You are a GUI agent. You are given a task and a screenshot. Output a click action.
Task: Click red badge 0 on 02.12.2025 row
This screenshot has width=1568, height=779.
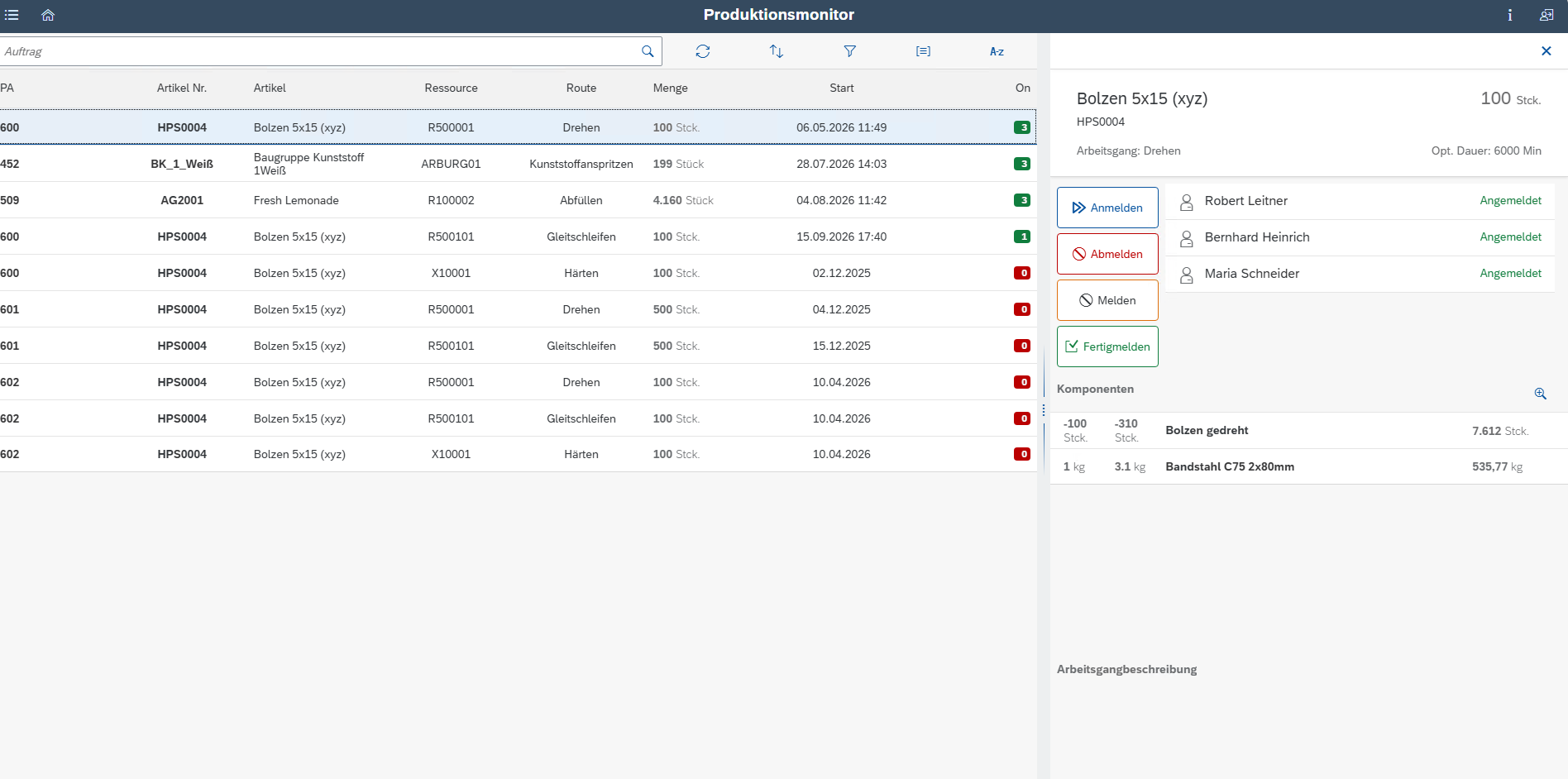tap(1022, 273)
